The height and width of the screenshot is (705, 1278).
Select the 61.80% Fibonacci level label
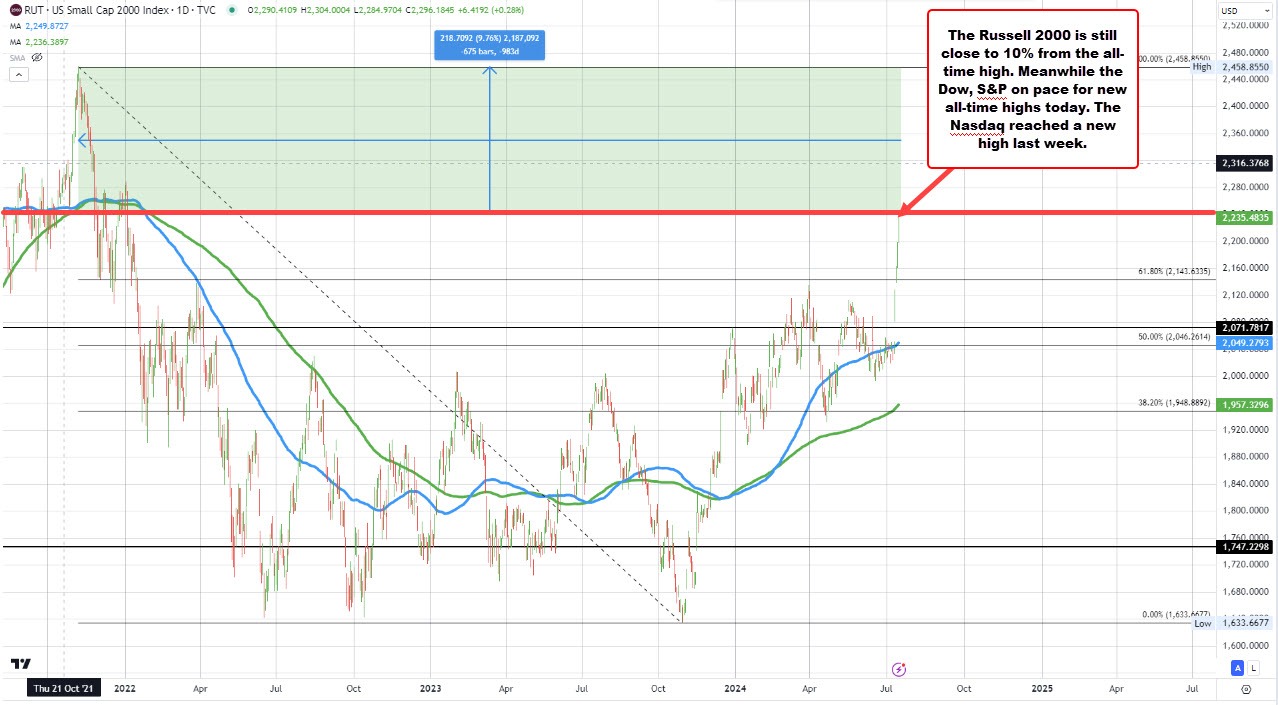[1173, 270]
